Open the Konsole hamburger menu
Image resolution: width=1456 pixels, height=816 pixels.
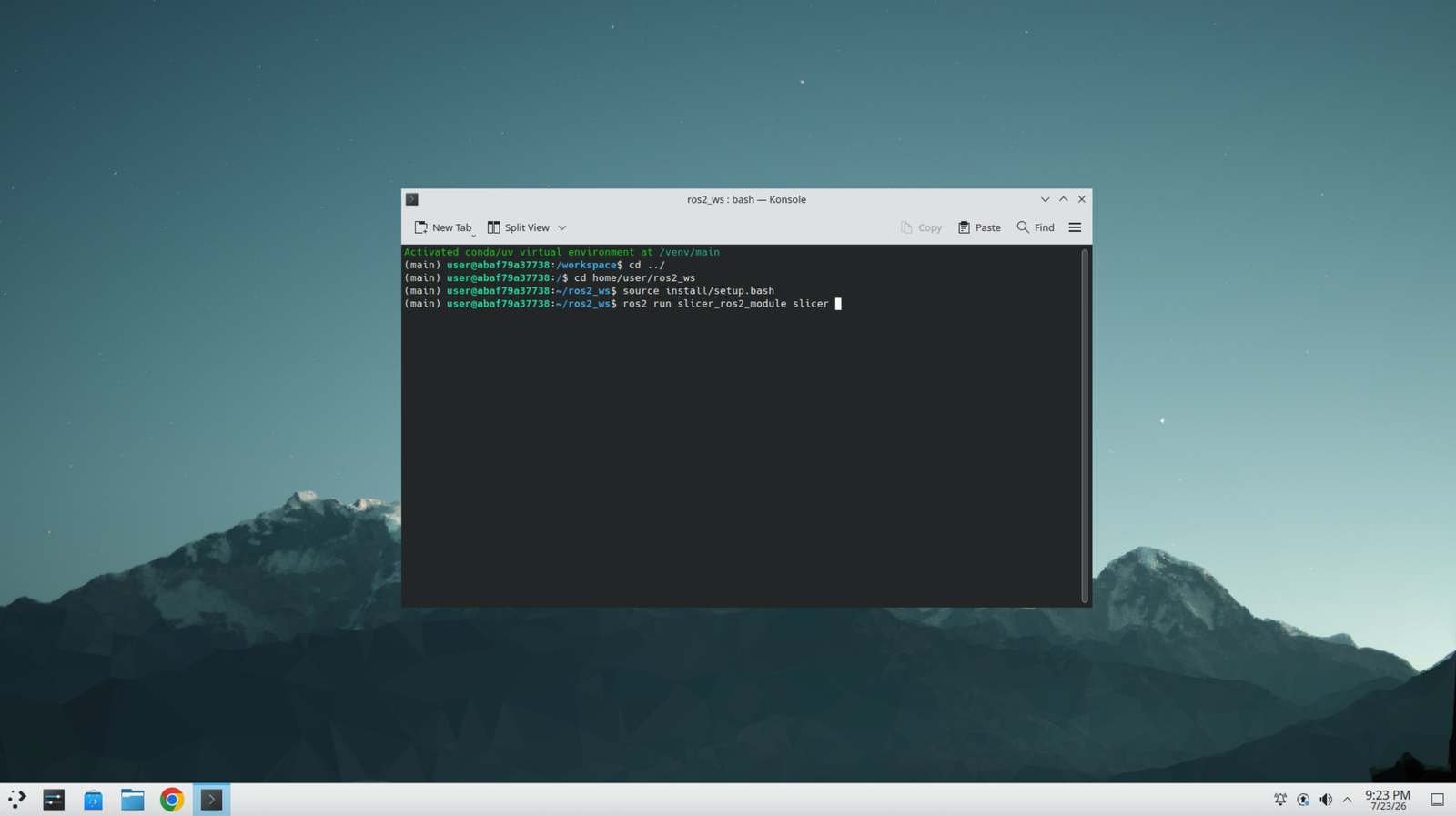pyautogui.click(x=1075, y=227)
